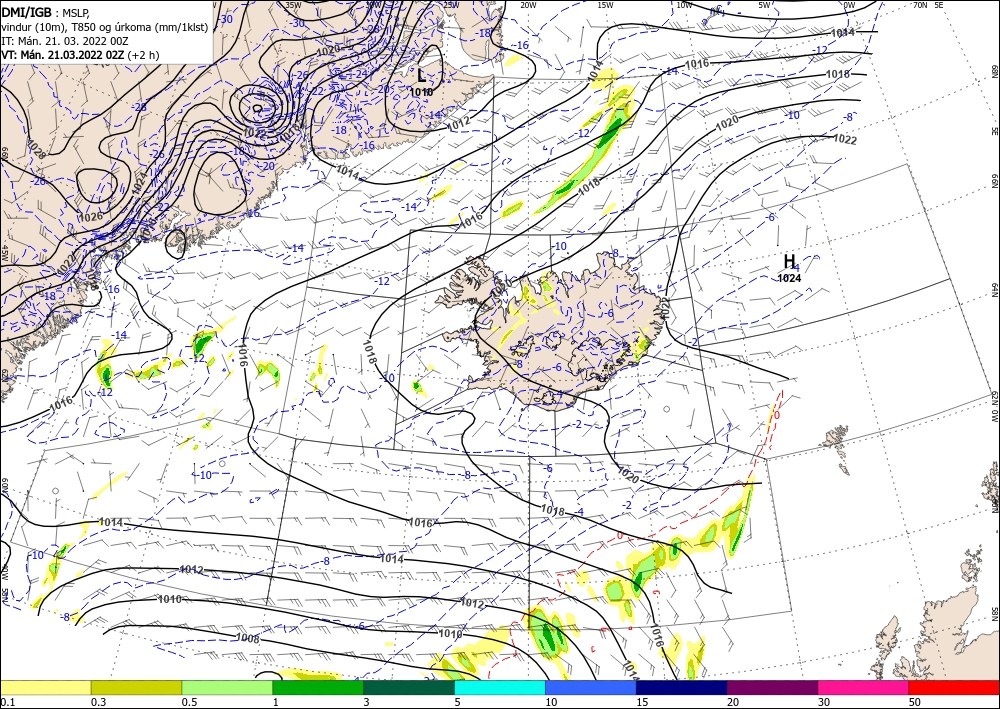Click the 10W longitude label

684,5
